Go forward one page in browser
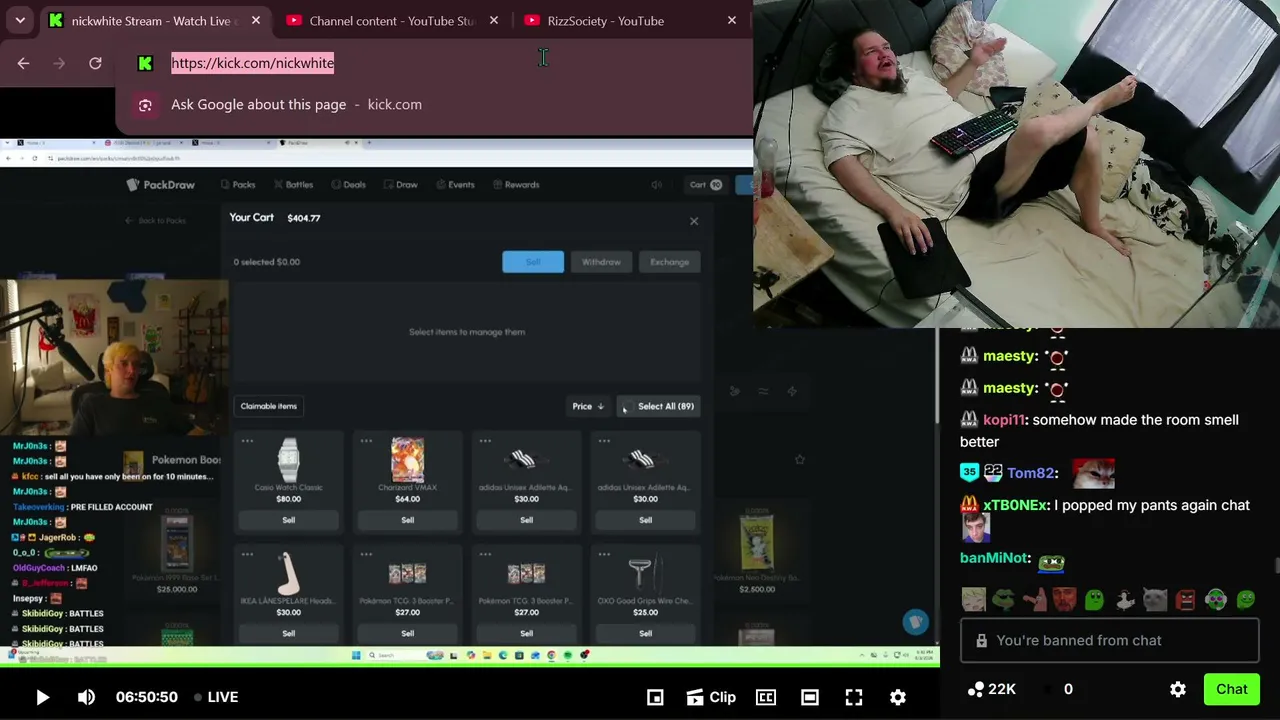The image size is (1280, 720). tap(59, 63)
